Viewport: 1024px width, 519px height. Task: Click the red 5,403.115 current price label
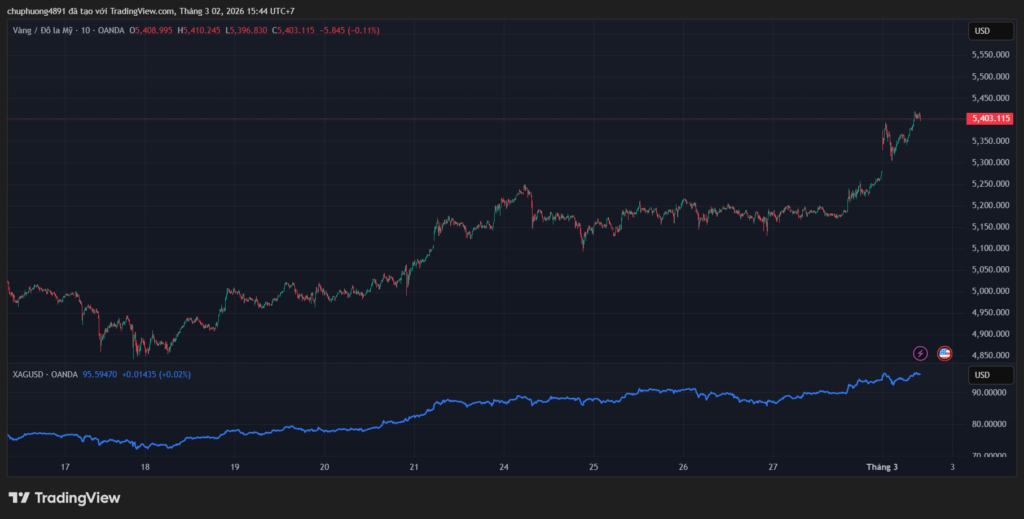pos(990,119)
